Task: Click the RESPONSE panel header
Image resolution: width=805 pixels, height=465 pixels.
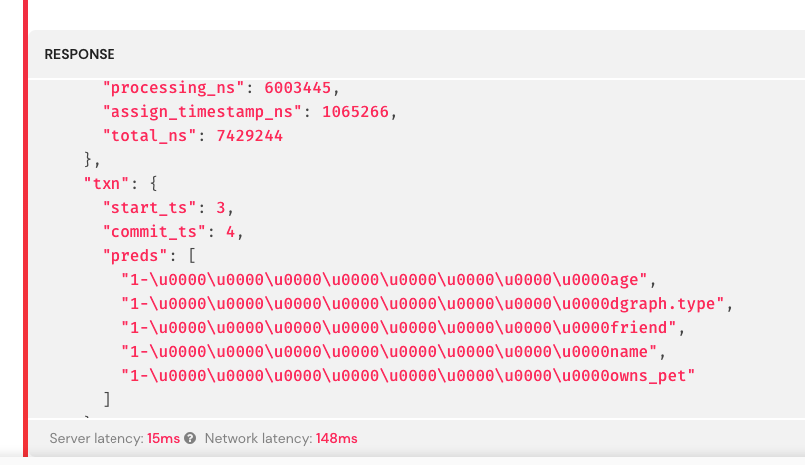Action: (80, 54)
